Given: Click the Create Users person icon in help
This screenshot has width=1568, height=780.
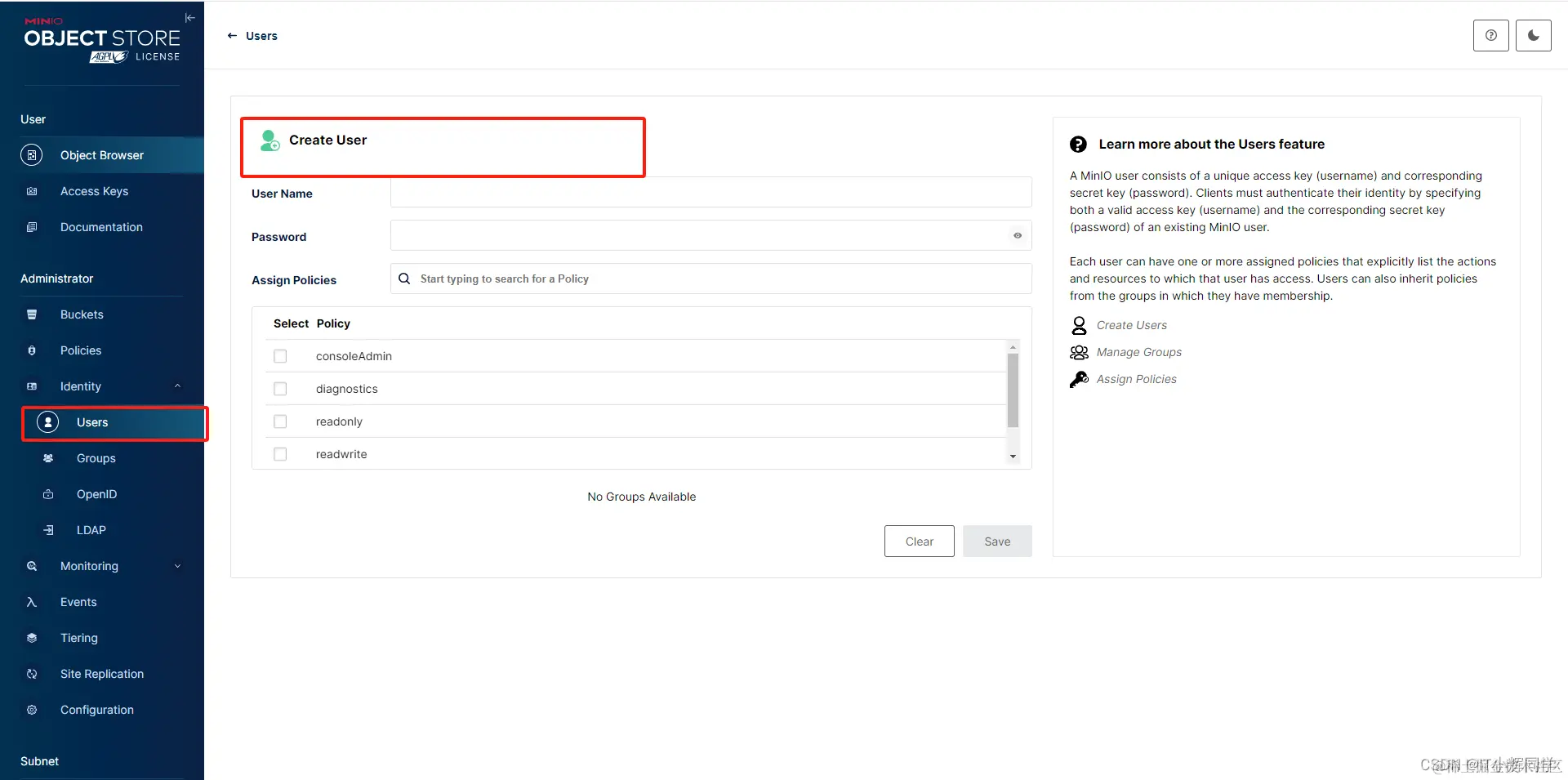Looking at the screenshot, I should [x=1079, y=326].
